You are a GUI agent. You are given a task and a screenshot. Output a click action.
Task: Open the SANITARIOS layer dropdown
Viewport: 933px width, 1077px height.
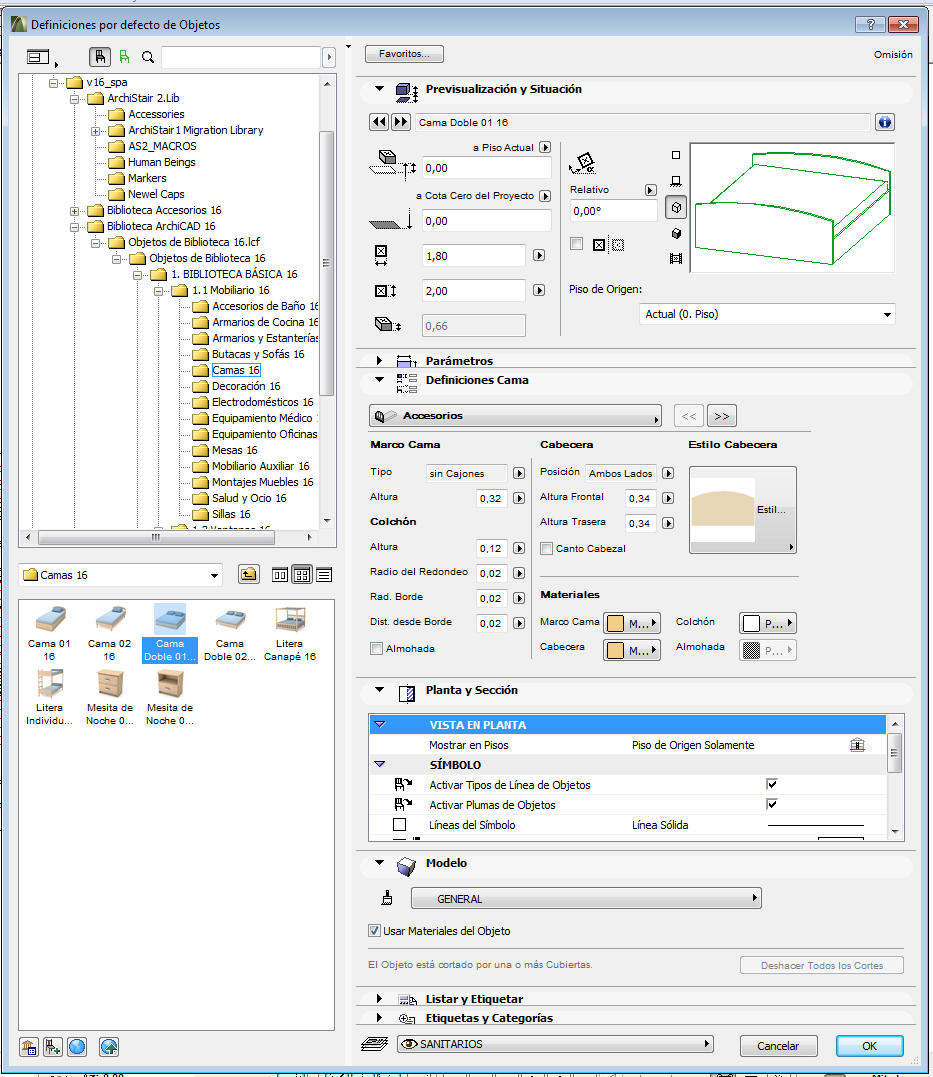point(554,1044)
